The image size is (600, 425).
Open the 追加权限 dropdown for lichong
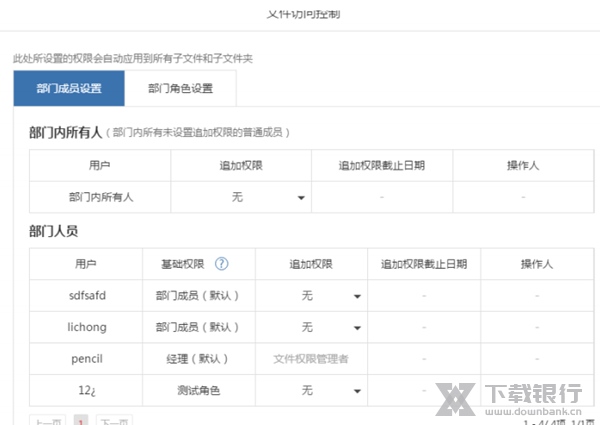coord(356,328)
